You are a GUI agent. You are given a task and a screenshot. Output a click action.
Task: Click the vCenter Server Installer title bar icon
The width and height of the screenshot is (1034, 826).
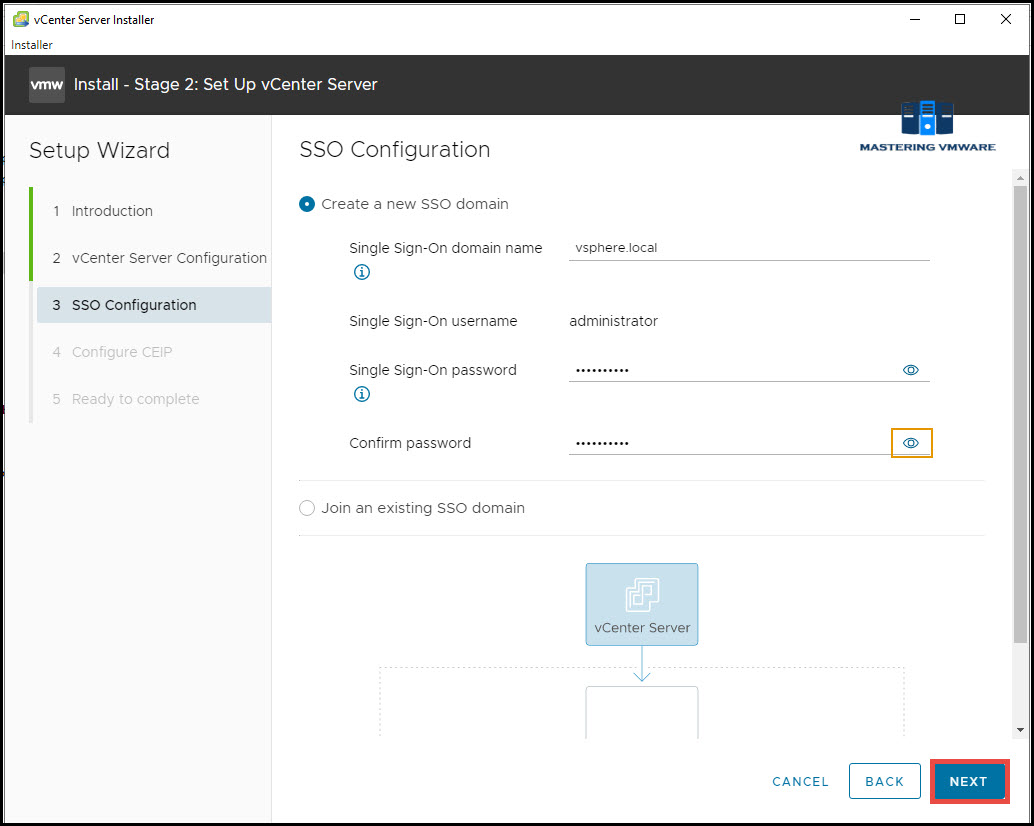20,19
